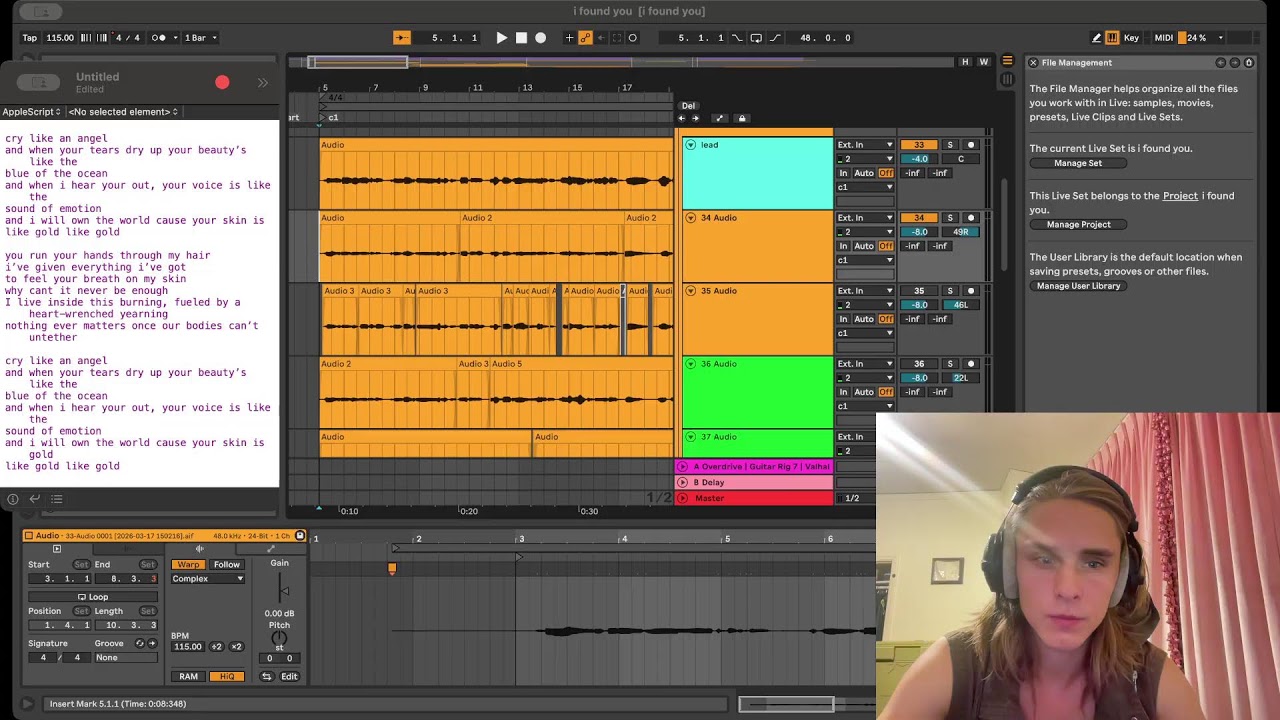Click the W button beside the overview
The height and width of the screenshot is (720, 1280).
point(984,62)
